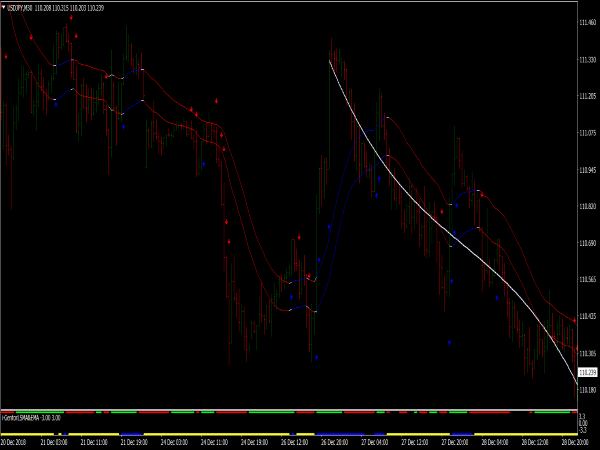Click the 21 Dec 19:00 time label

tap(134, 442)
